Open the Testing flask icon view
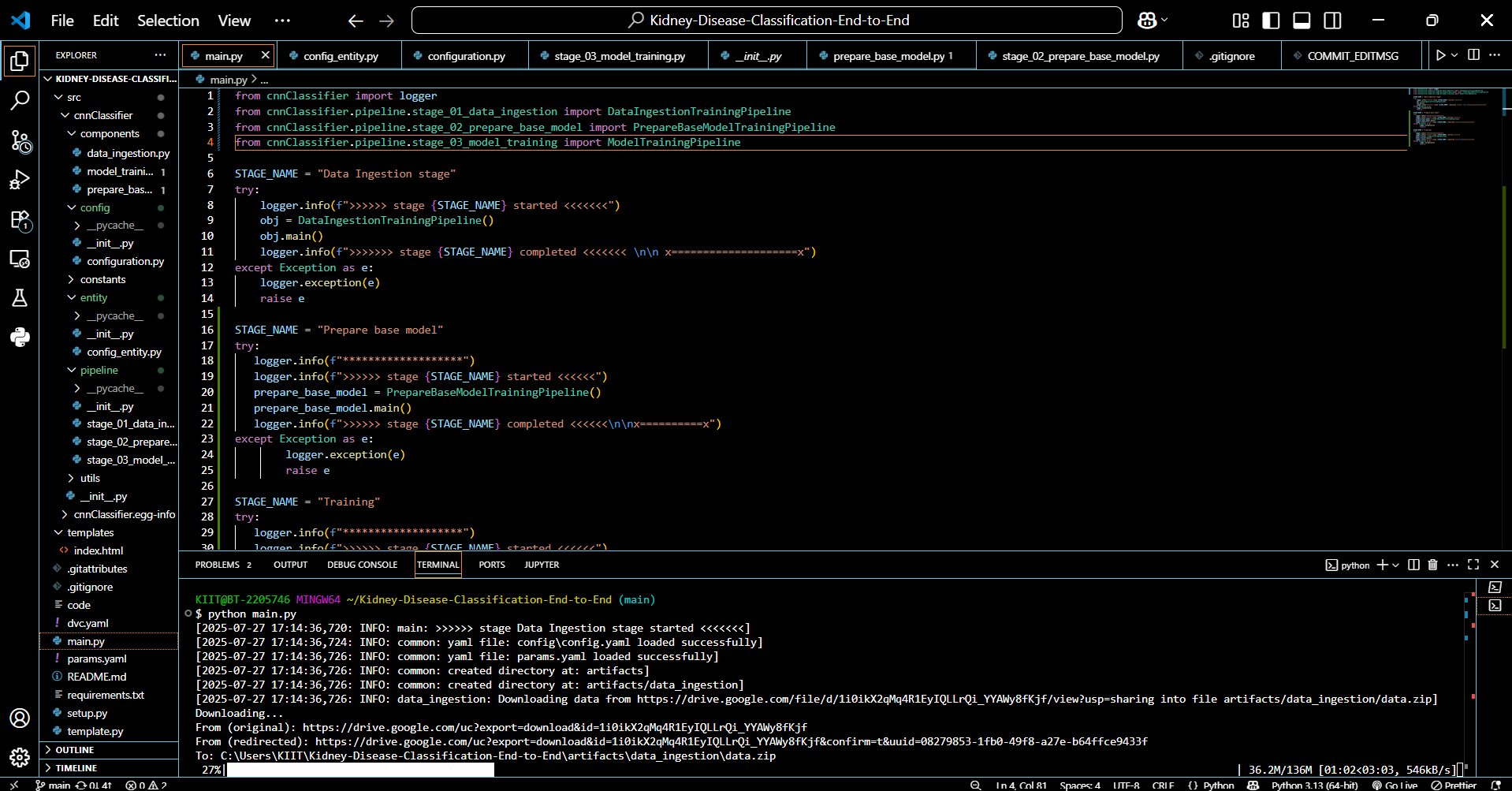The height and width of the screenshot is (791, 1512). pos(20,297)
